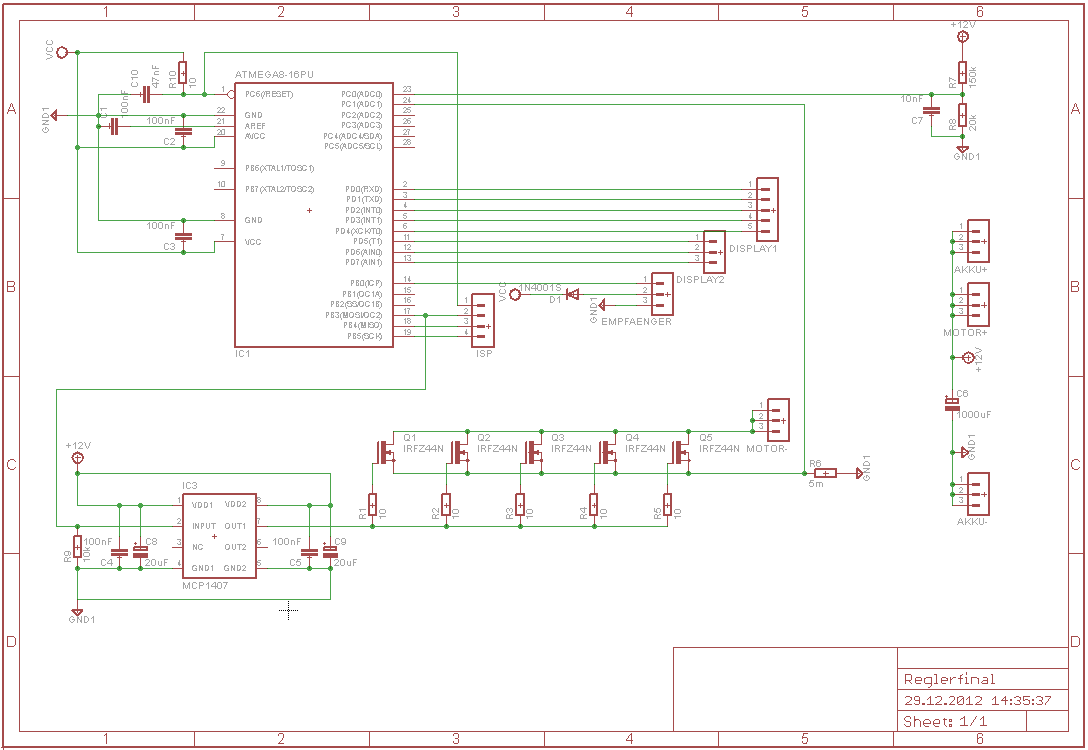Select gate resistor R1 symbol
This screenshot has width=1088, height=750.
pyautogui.click(x=373, y=505)
